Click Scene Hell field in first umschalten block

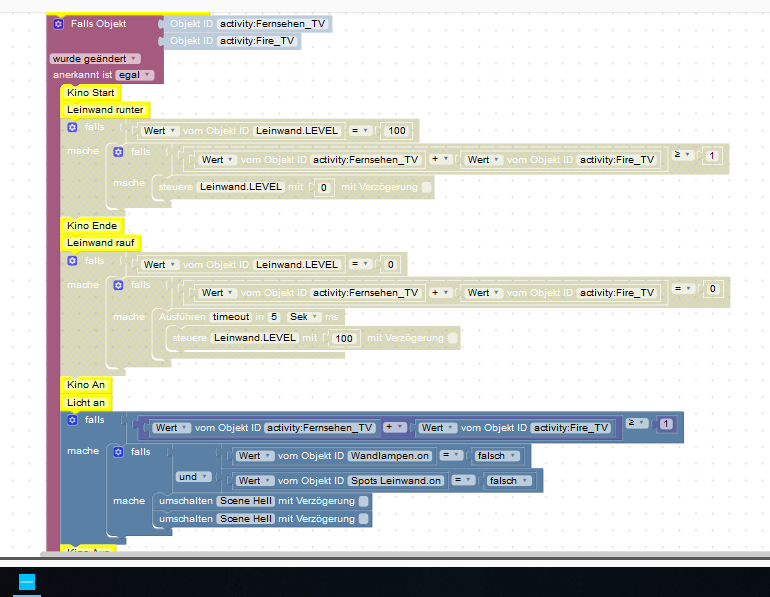tap(246, 501)
